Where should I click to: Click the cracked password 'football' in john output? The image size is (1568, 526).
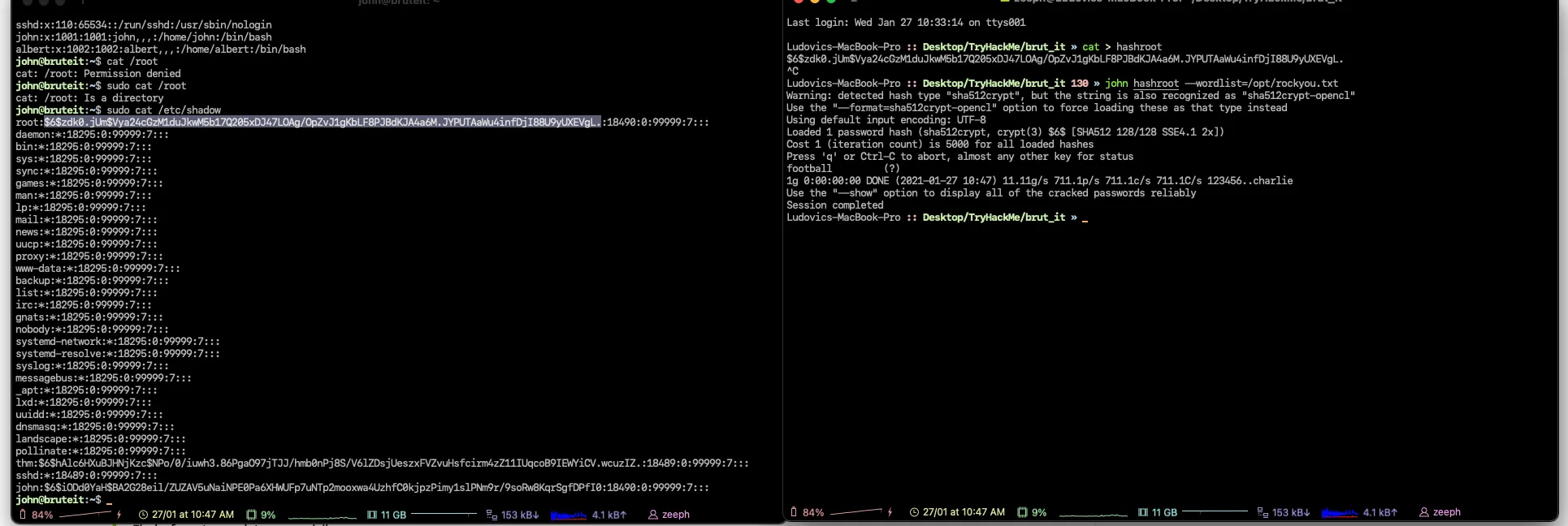tap(809, 169)
